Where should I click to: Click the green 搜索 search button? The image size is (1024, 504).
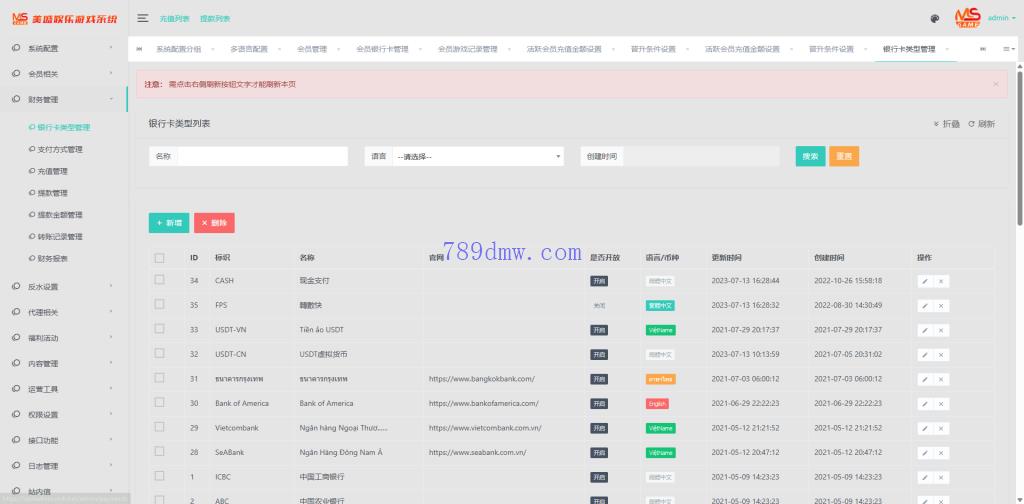coord(809,156)
